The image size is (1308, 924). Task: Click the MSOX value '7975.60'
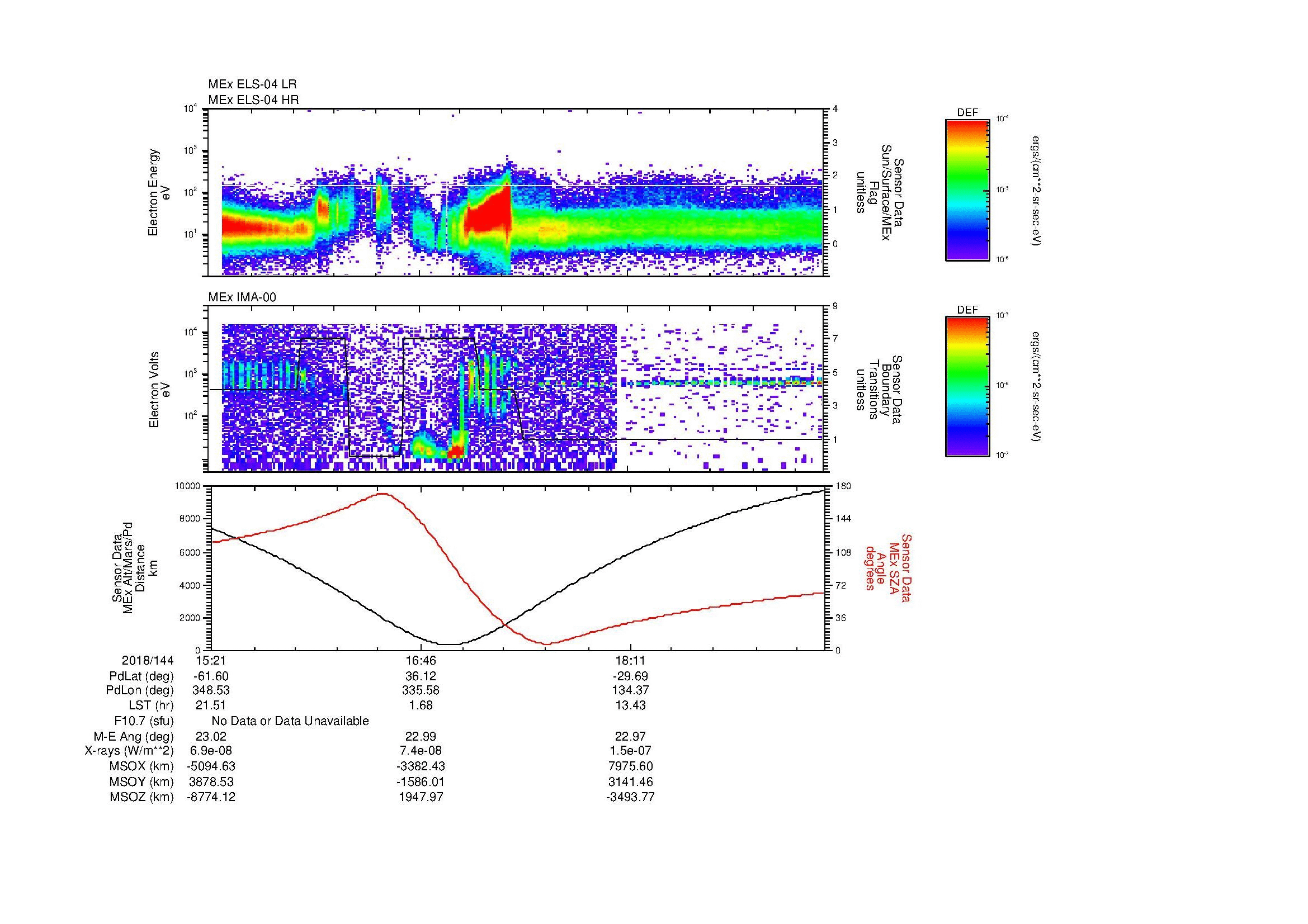pos(631,766)
